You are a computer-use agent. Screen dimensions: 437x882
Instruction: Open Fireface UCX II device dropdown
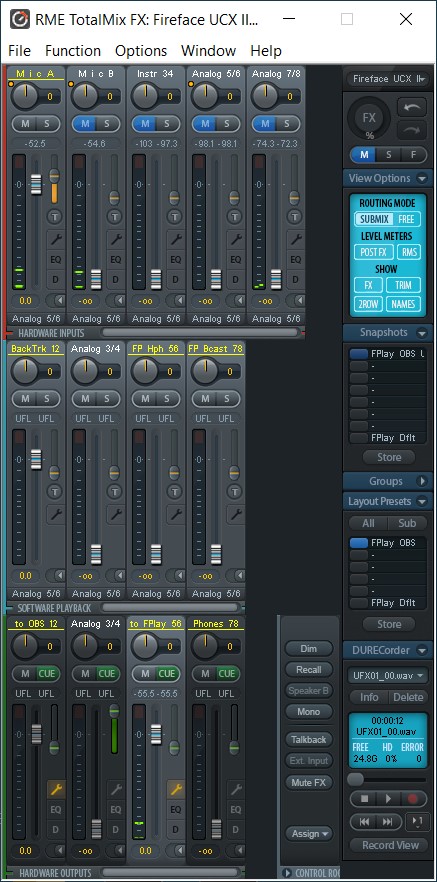[x=388, y=79]
